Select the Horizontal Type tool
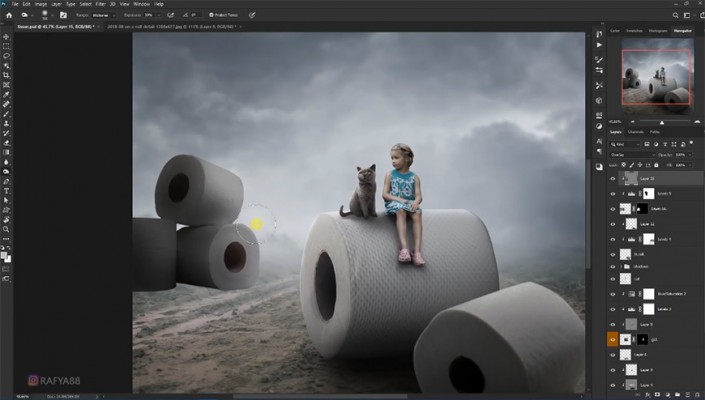705x400 pixels. [x=6, y=191]
